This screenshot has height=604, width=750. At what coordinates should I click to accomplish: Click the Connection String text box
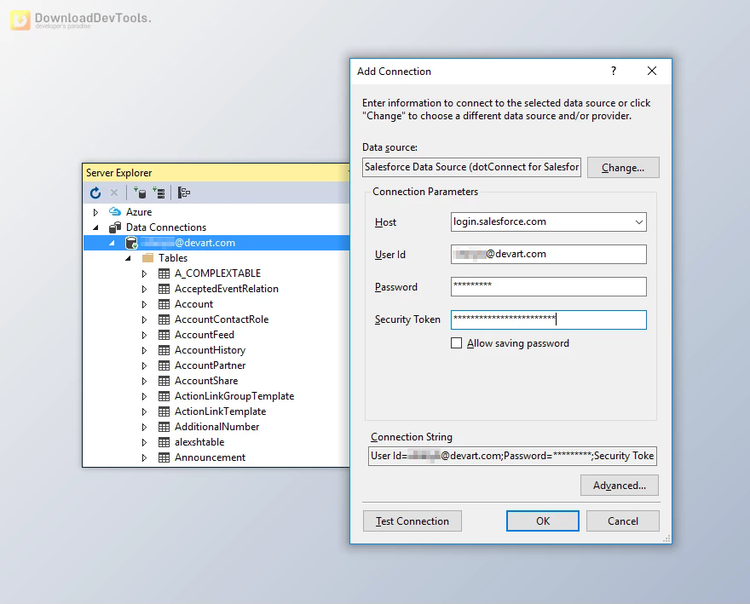(x=512, y=456)
